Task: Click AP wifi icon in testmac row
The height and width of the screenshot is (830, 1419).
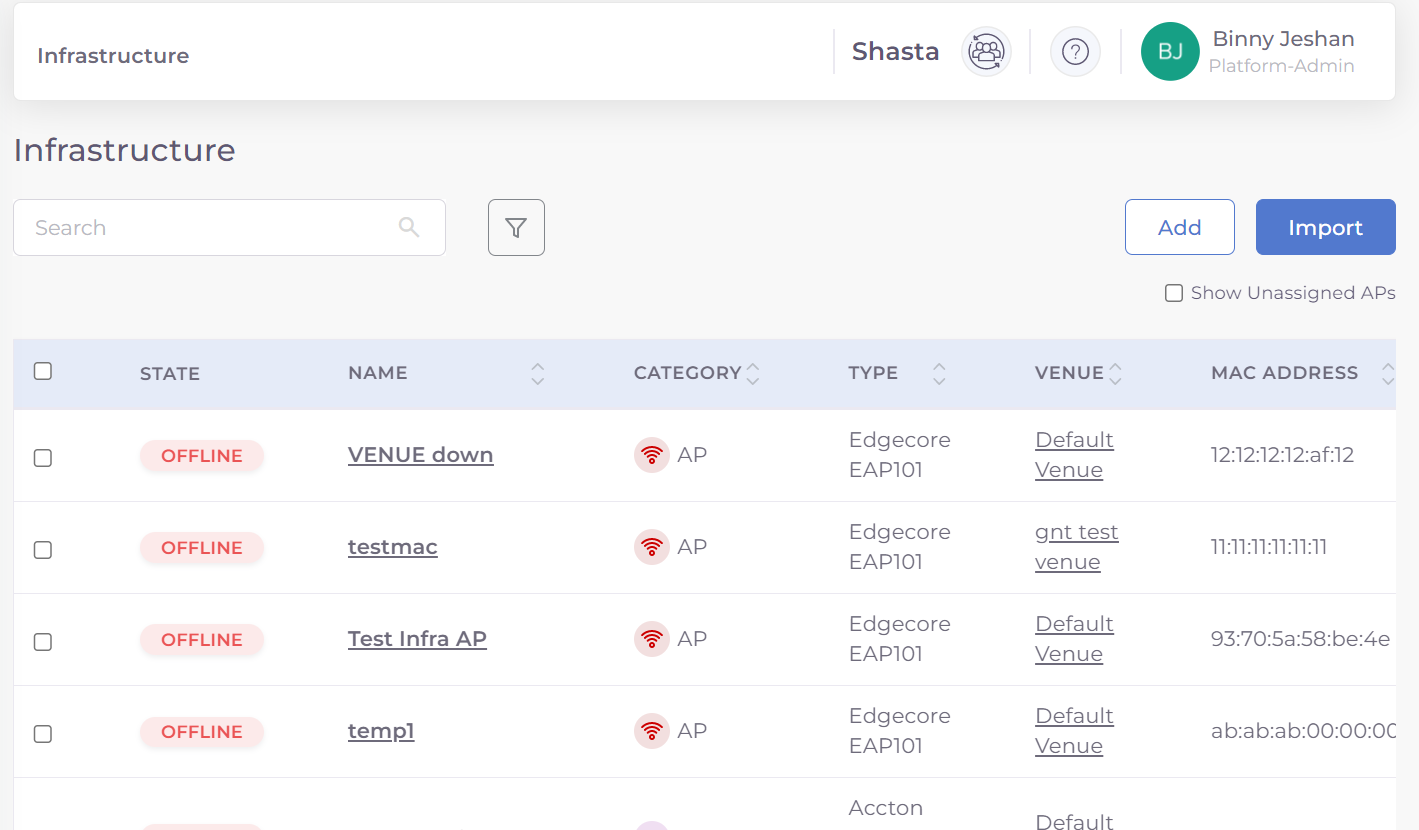Action: click(652, 548)
